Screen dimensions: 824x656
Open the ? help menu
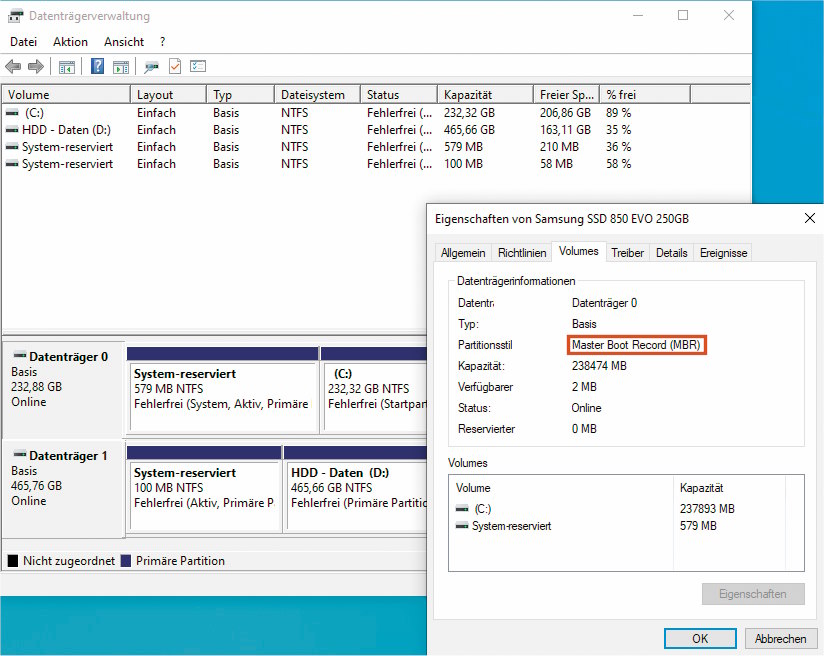(162, 42)
